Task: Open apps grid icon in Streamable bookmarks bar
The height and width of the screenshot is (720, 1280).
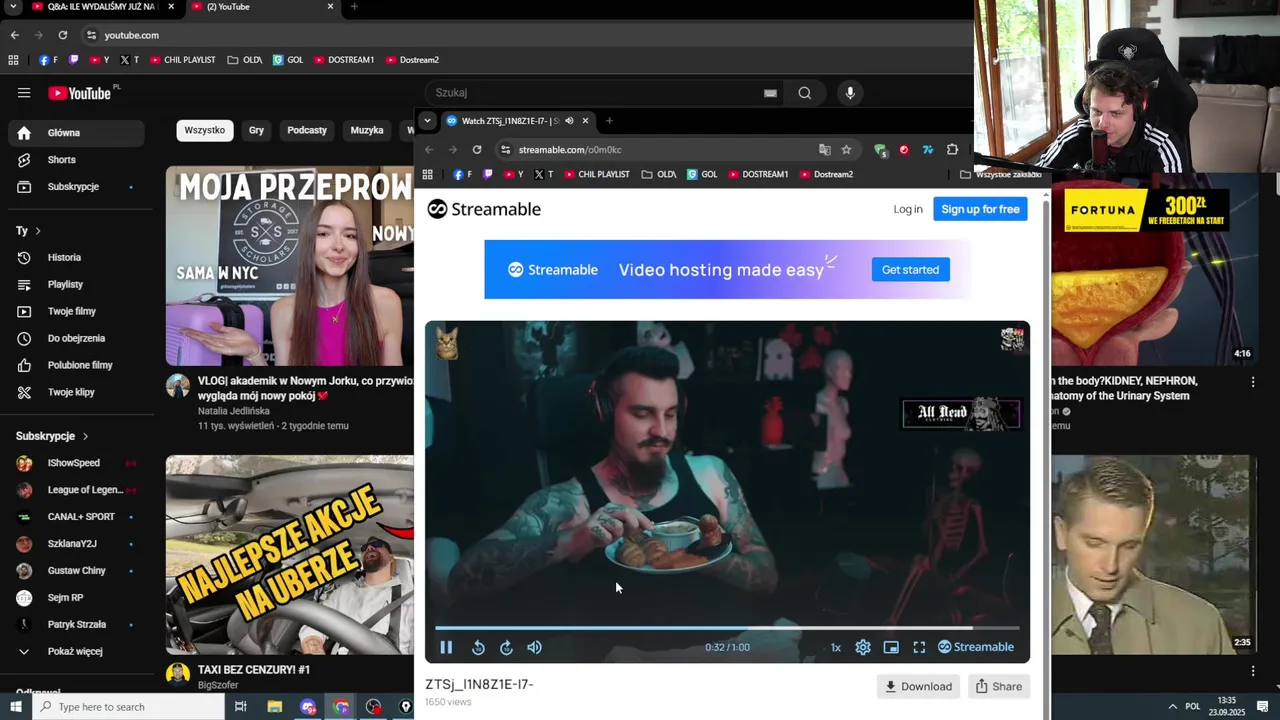Action: (x=427, y=174)
